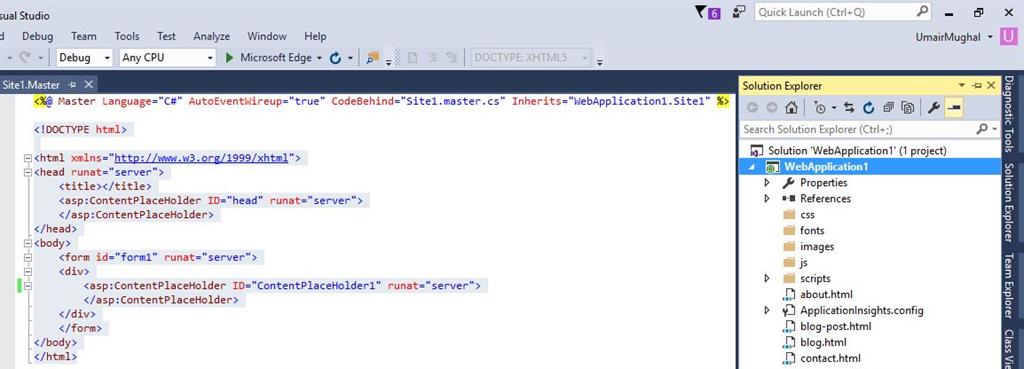
Task: Open the Analyze menu
Action: point(212,37)
